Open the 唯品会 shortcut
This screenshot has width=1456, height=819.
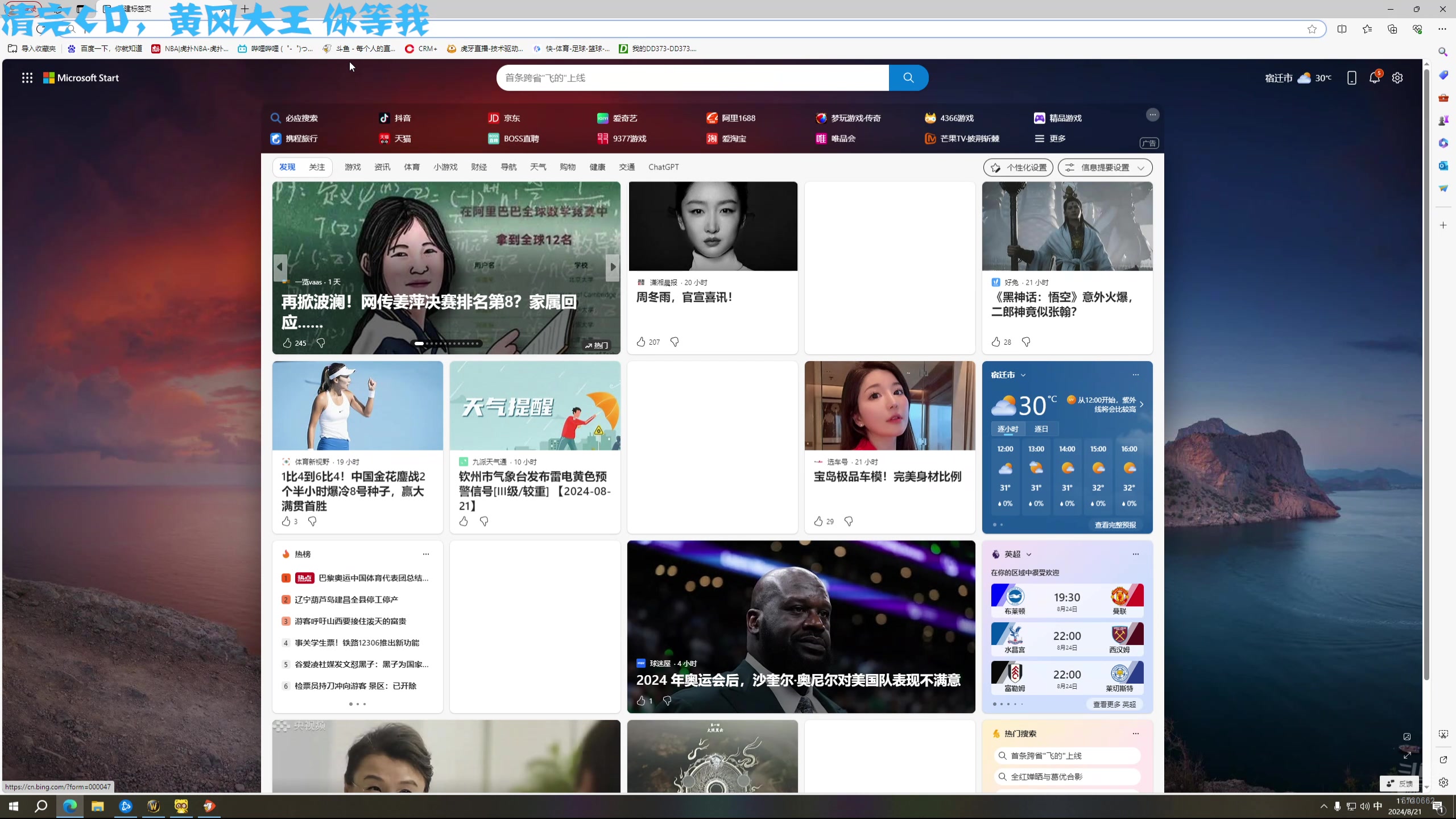click(x=835, y=138)
